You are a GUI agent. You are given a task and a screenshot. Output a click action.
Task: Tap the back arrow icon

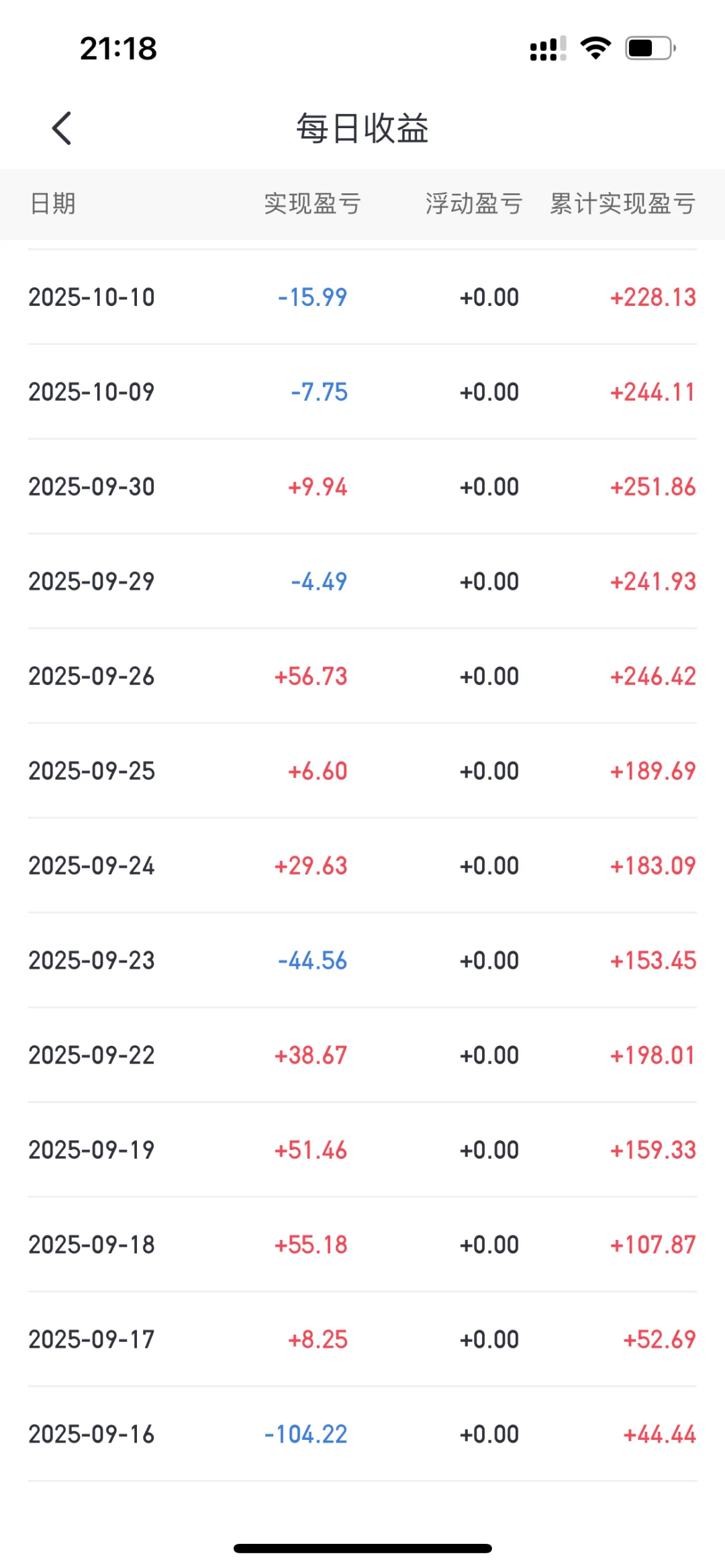click(x=62, y=128)
